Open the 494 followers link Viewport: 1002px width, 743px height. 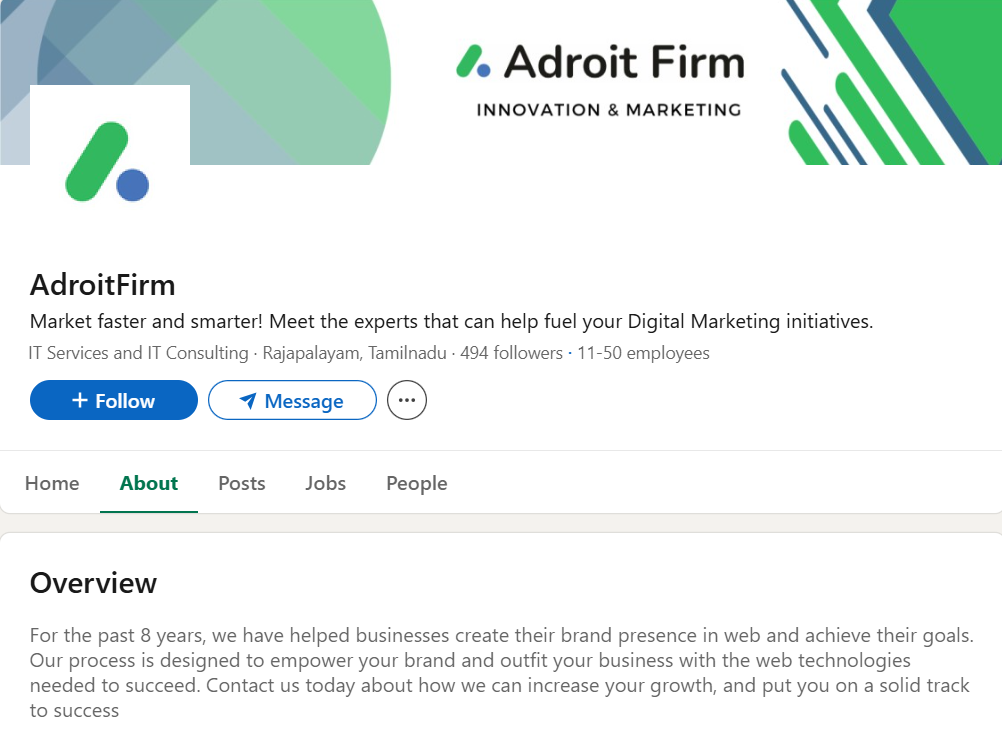coord(511,353)
